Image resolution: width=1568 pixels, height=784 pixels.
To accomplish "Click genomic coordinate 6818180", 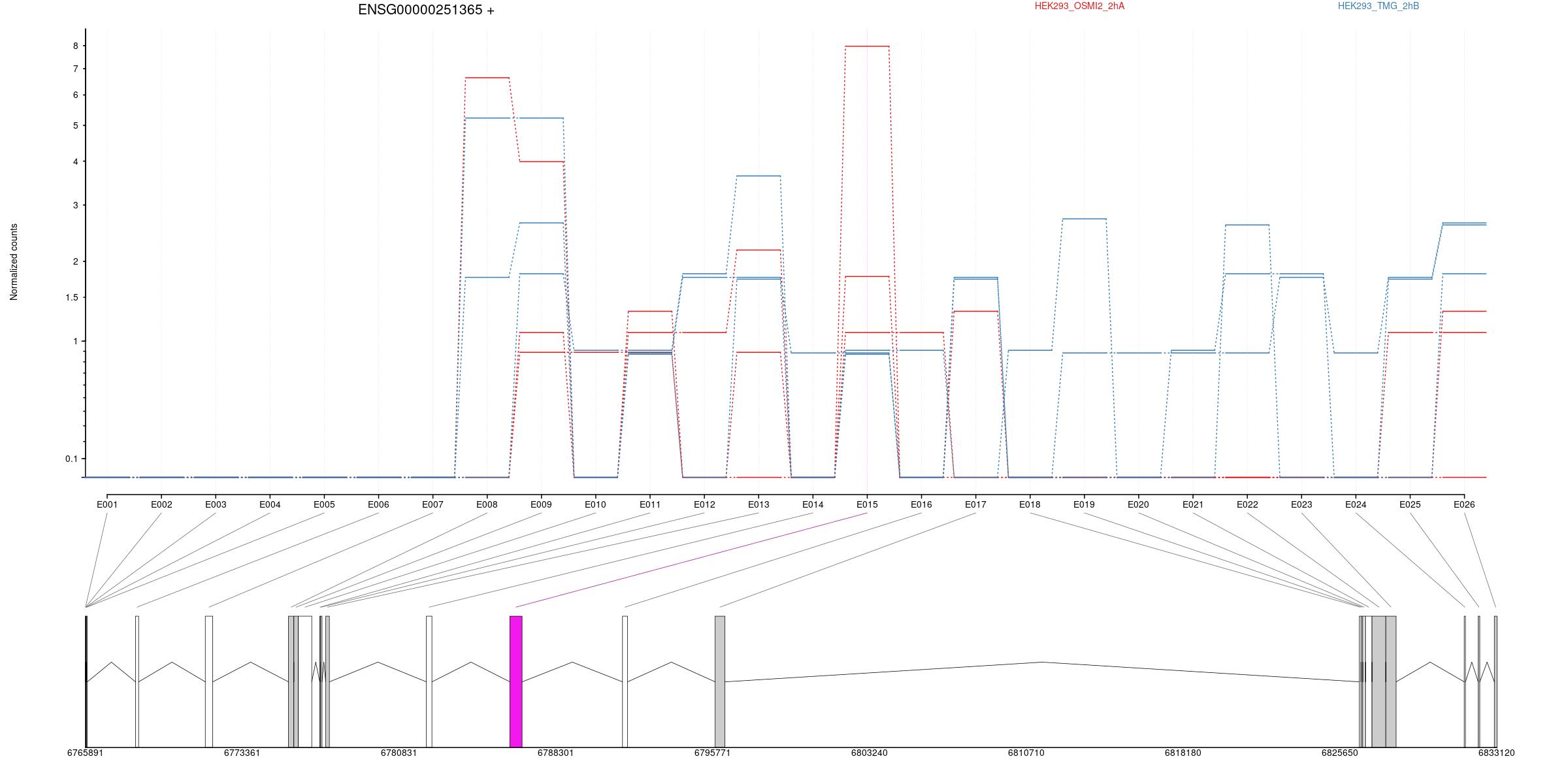I will pyautogui.click(x=1183, y=753).
